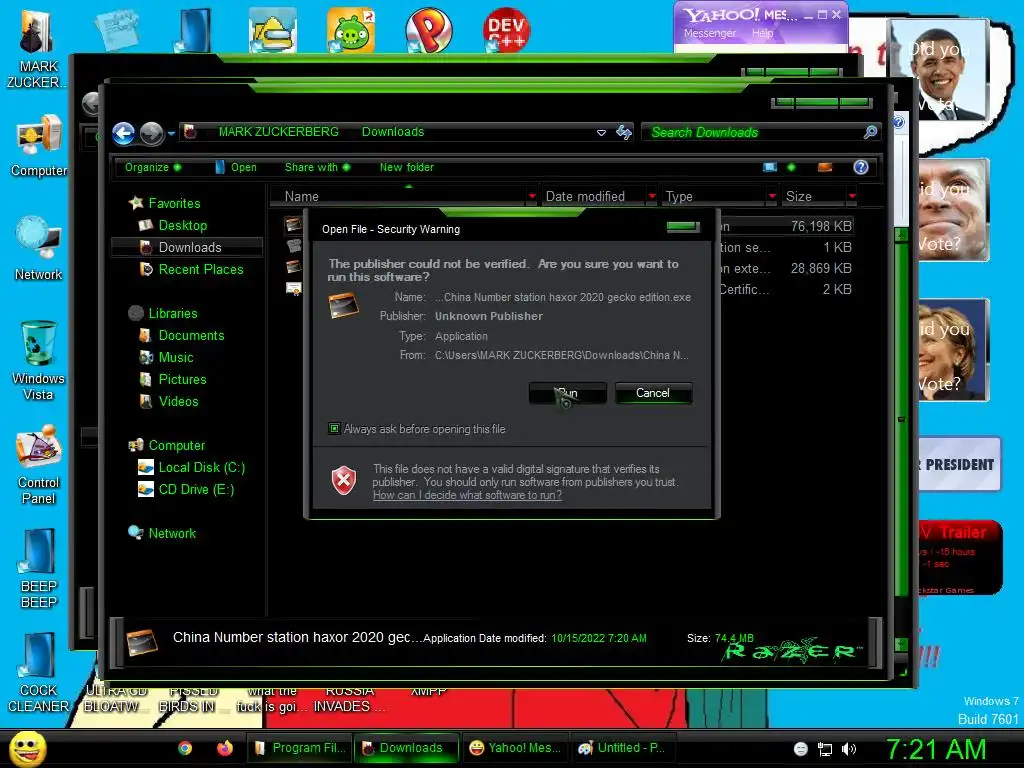Open Help menu in Yahoo Messenger
1024x768 pixels.
[762, 33]
